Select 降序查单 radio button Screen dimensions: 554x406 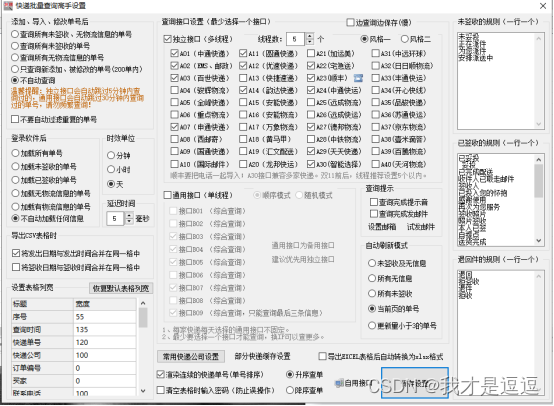click(x=290, y=390)
